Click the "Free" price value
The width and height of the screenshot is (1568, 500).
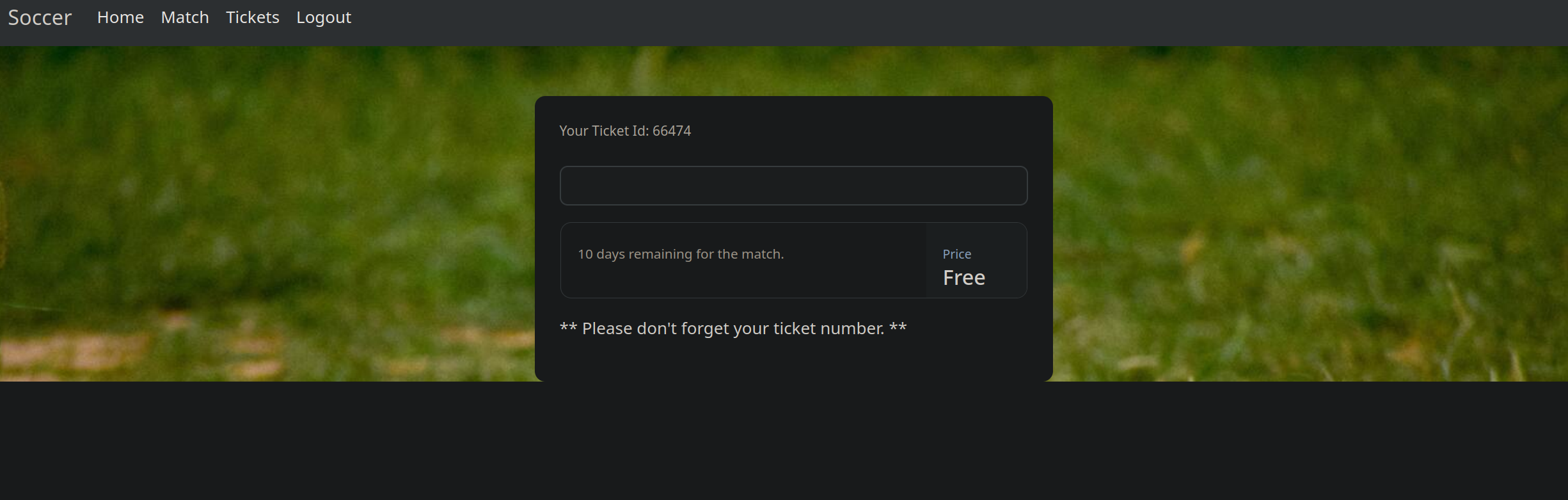pyautogui.click(x=963, y=278)
